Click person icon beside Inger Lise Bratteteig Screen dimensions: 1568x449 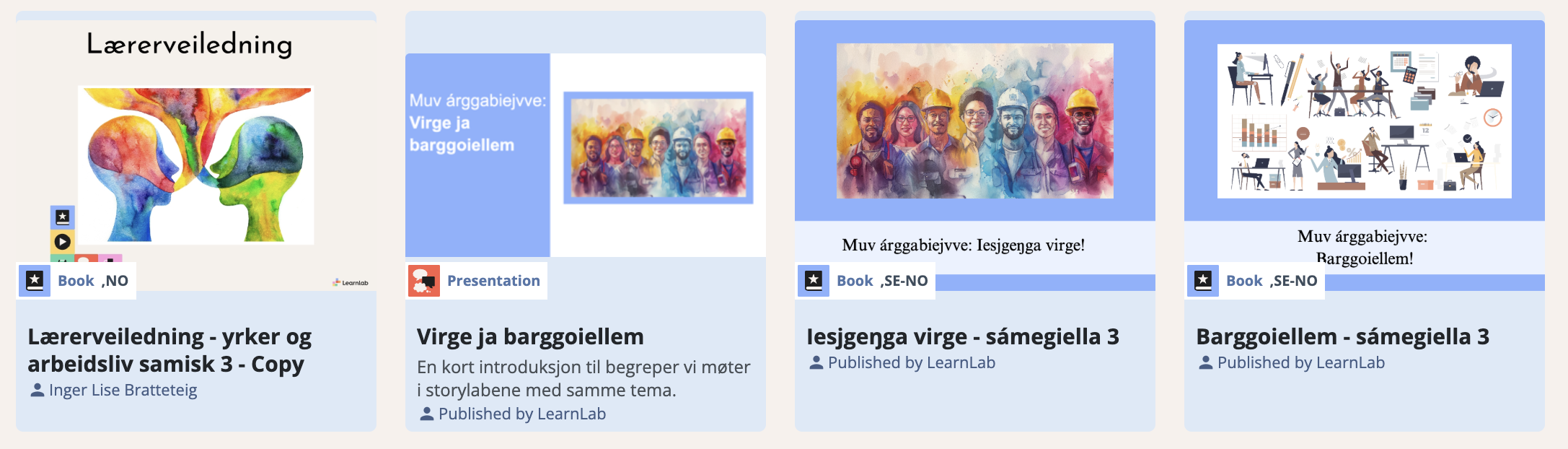(x=38, y=391)
